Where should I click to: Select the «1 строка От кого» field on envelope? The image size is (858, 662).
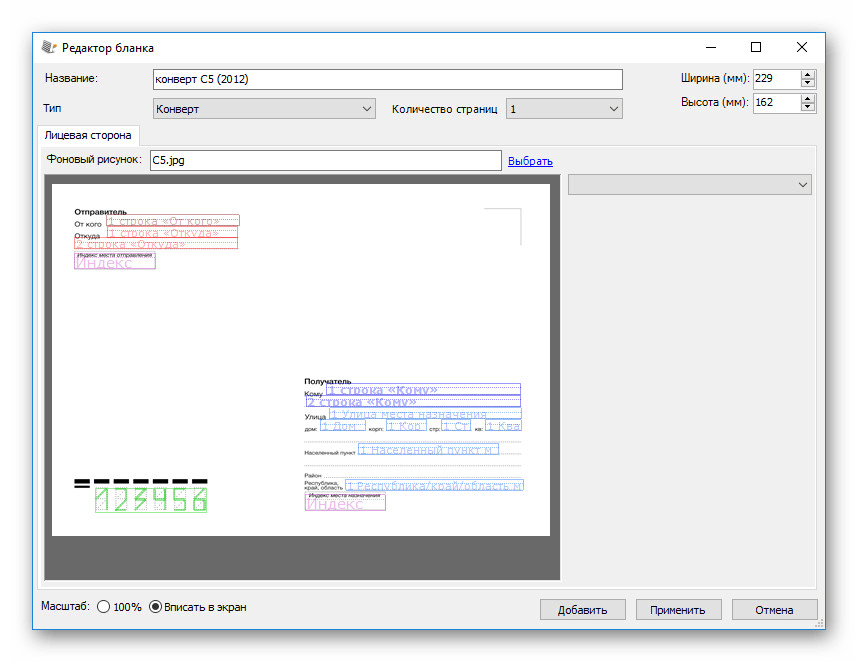[x=172, y=221]
